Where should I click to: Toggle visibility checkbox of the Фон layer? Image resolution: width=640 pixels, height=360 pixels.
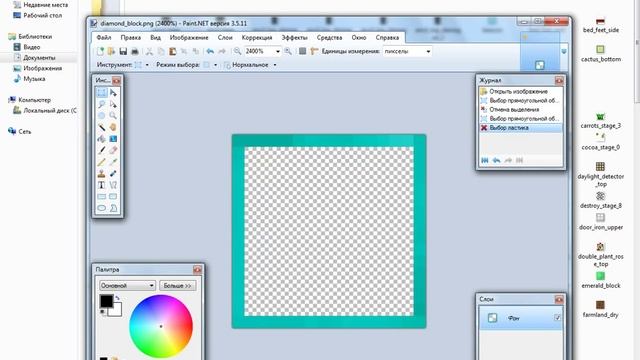tap(558, 318)
